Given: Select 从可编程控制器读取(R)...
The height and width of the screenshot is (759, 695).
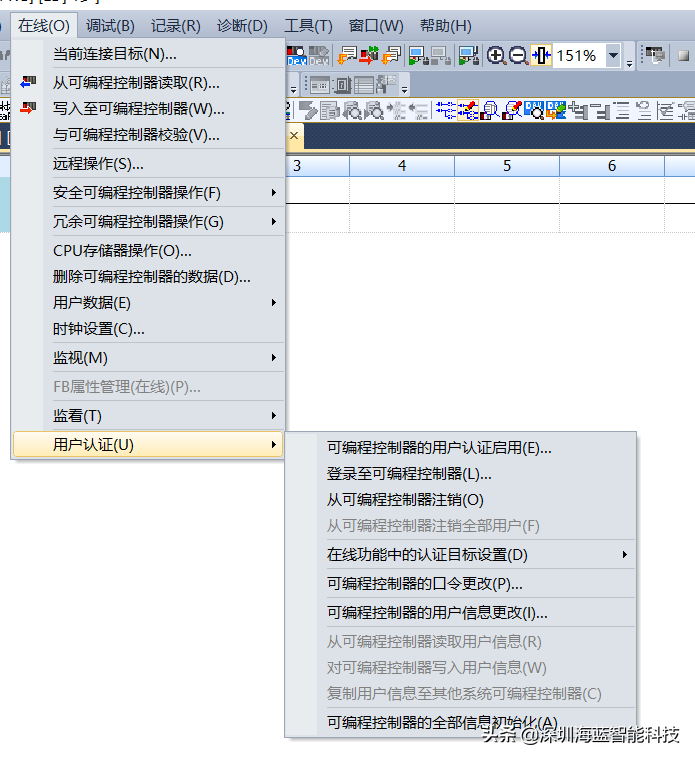Looking at the screenshot, I should click(149, 83).
